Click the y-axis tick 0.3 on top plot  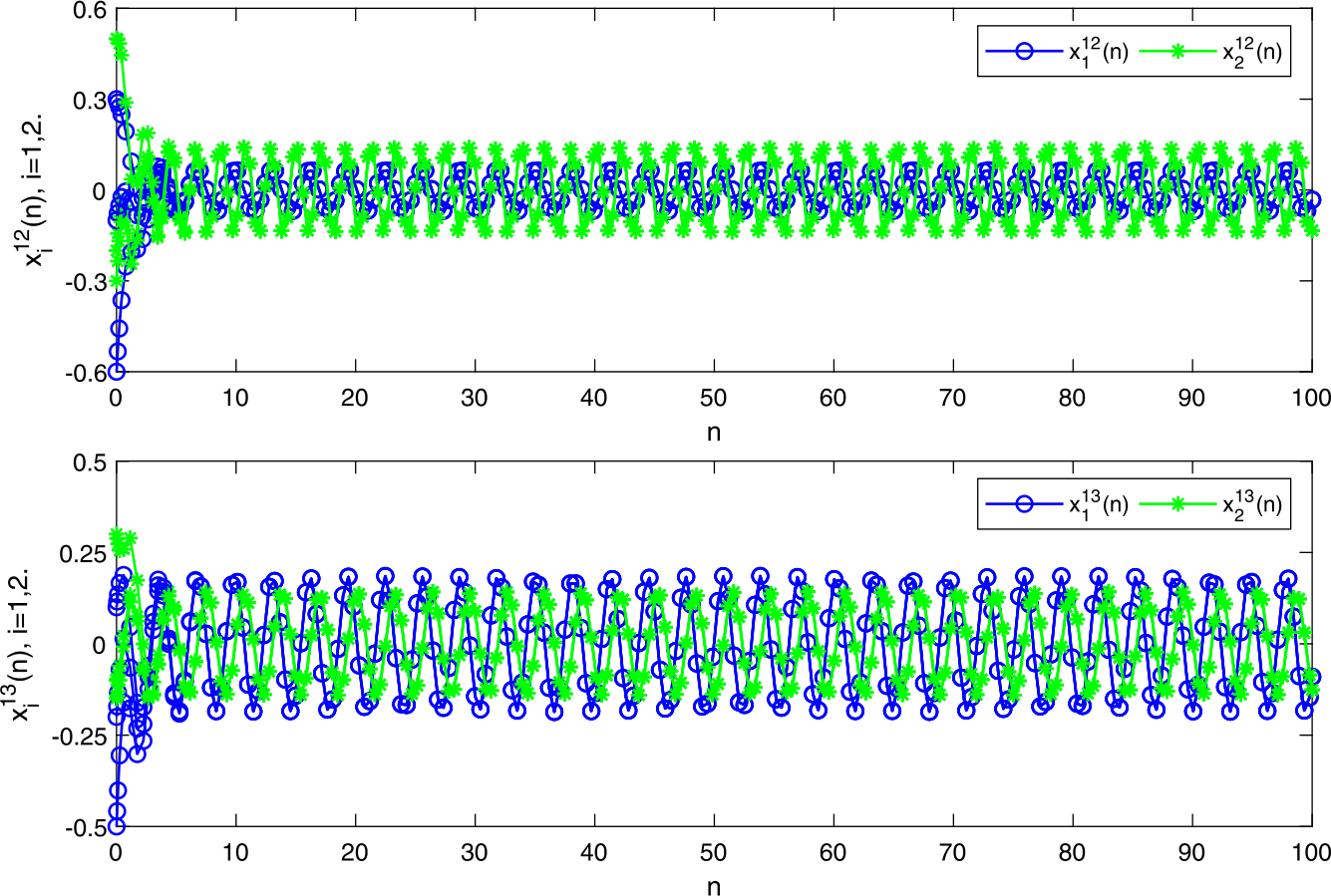[x=92, y=100]
